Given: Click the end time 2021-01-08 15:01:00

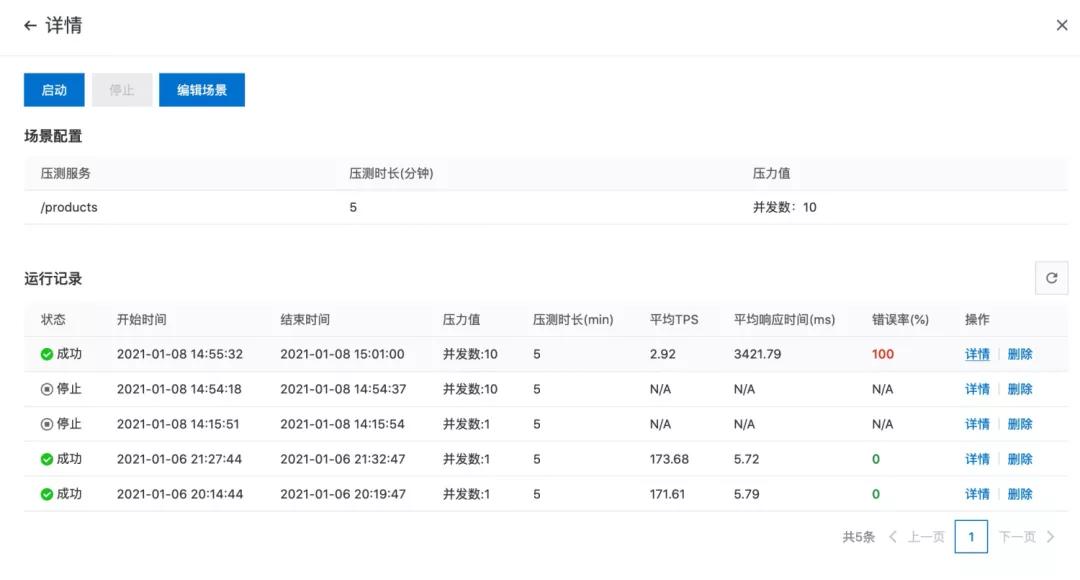Looking at the screenshot, I should coord(342,354).
